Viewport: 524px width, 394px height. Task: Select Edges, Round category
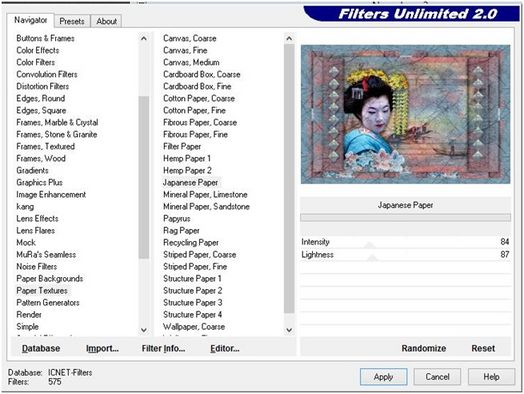click(41, 99)
